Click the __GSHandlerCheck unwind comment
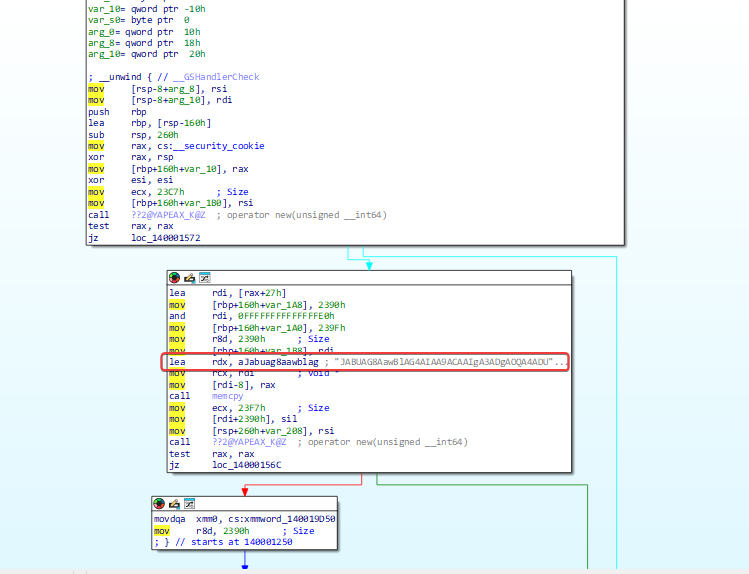Screen dimensions: 749x574 tap(174, 77)
